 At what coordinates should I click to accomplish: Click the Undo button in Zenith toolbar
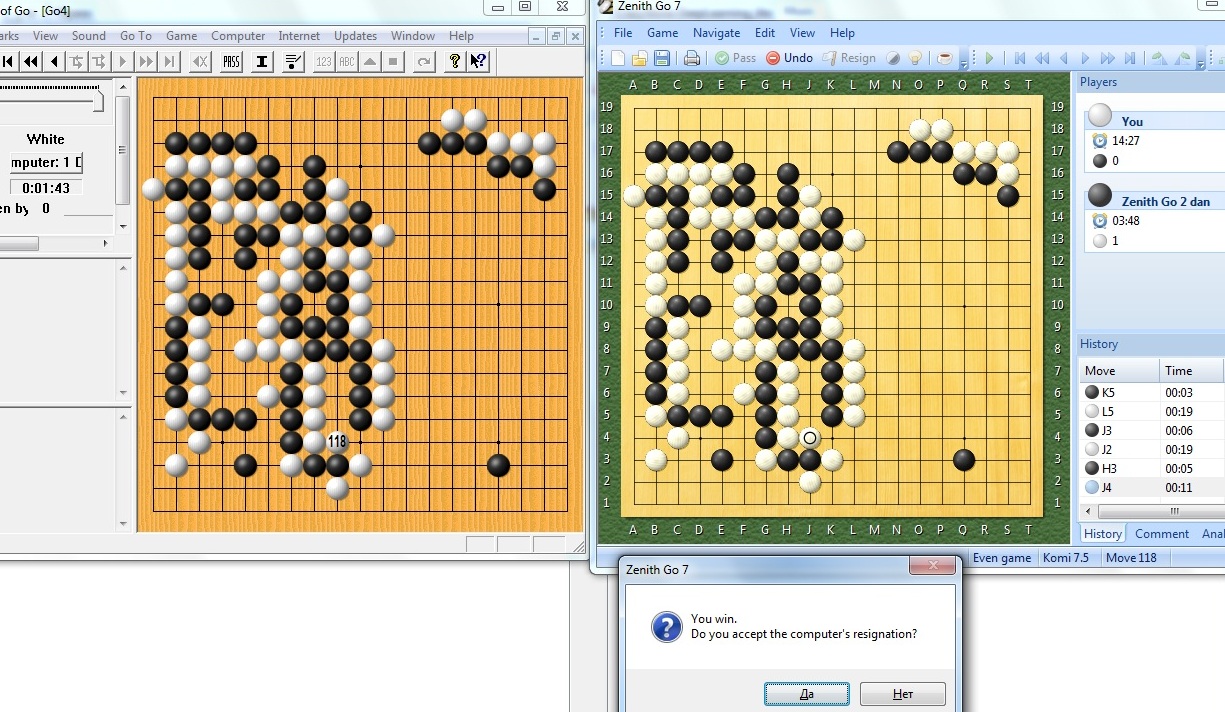[x=789, y=58]
